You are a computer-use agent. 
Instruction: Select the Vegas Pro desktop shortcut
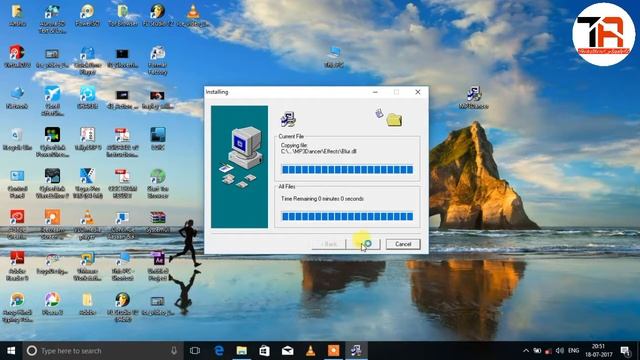pos(87,184)
